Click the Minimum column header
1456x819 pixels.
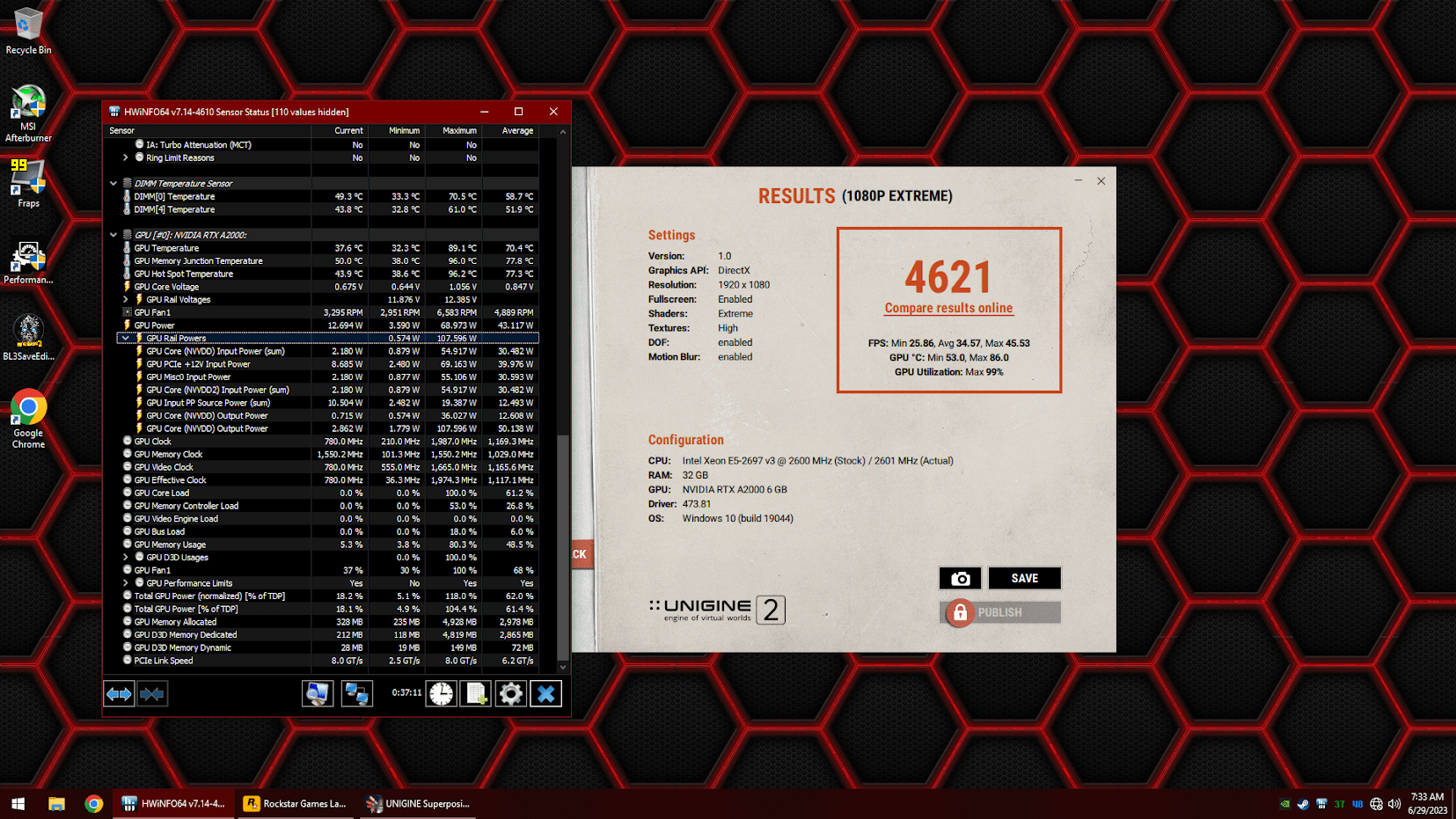point(396,130)
